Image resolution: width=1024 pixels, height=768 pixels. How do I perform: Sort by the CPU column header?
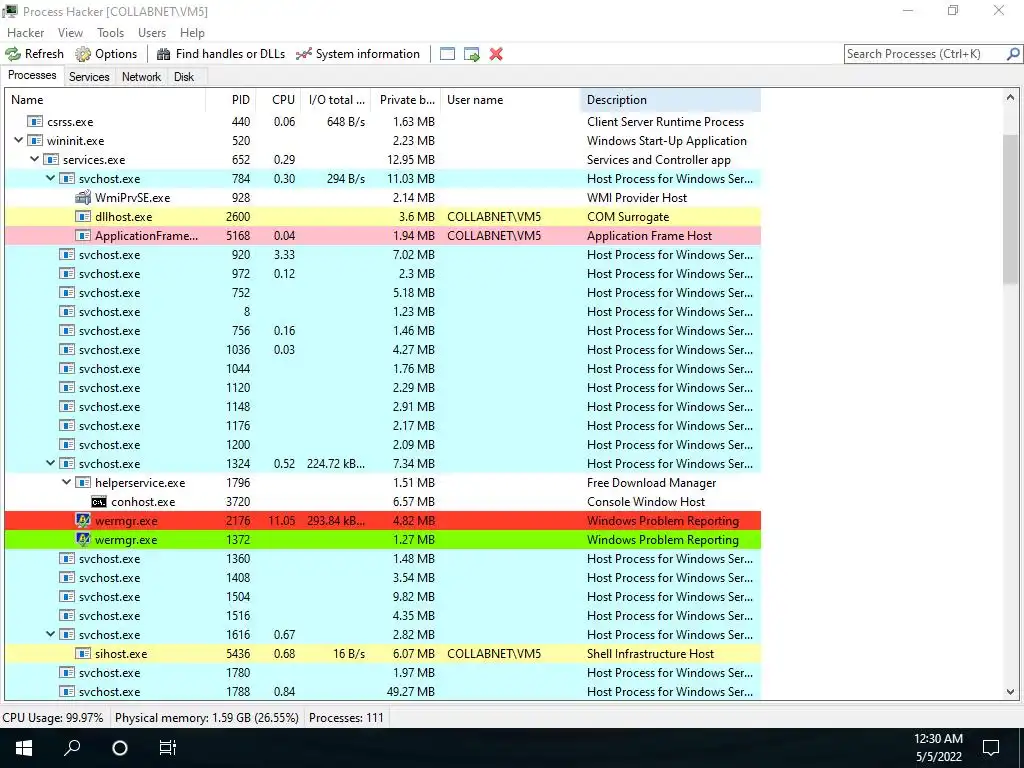tap(279, 100)
